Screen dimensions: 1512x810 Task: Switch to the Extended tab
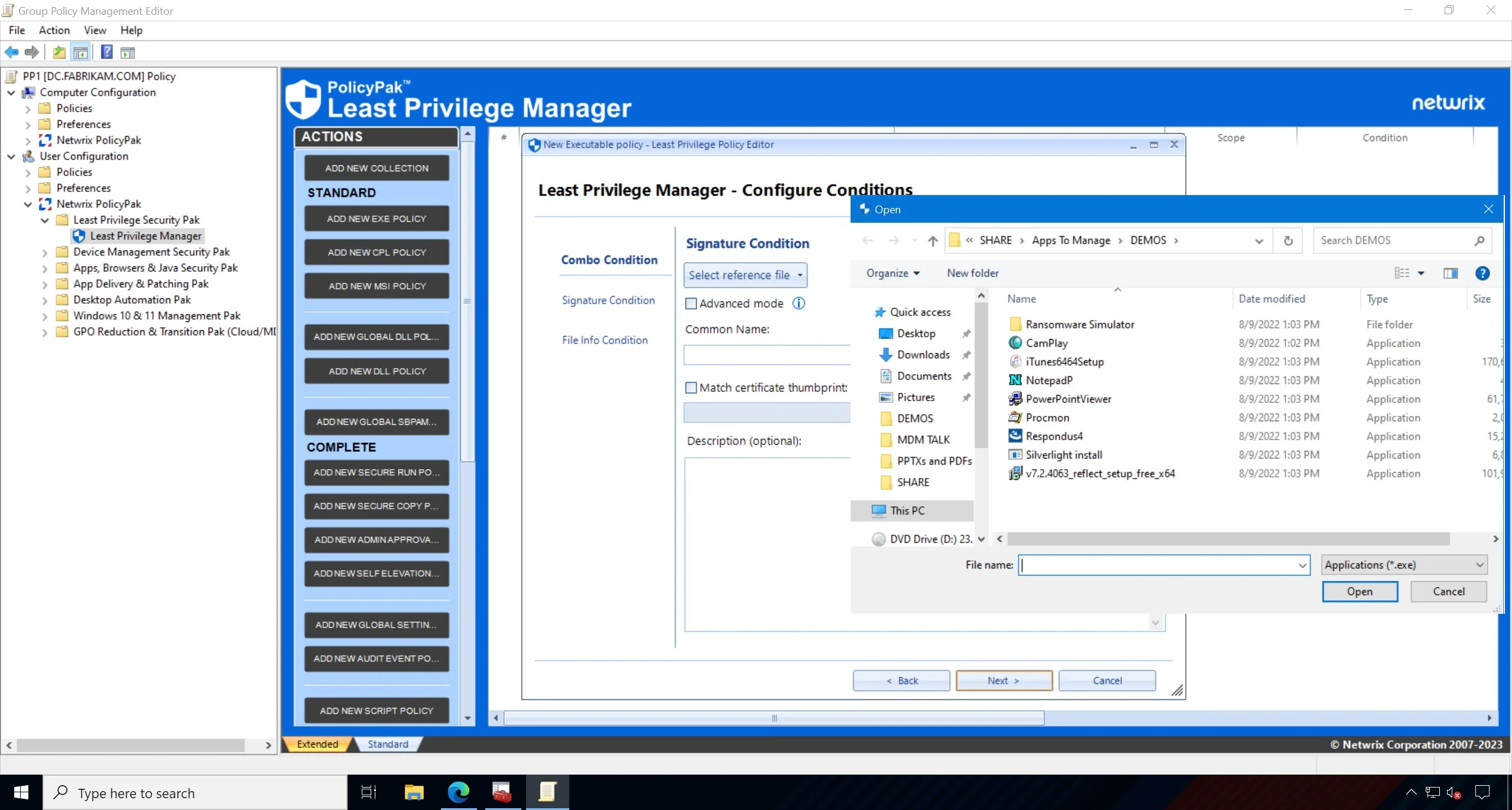pyautogui.click(x=317, y=744)
